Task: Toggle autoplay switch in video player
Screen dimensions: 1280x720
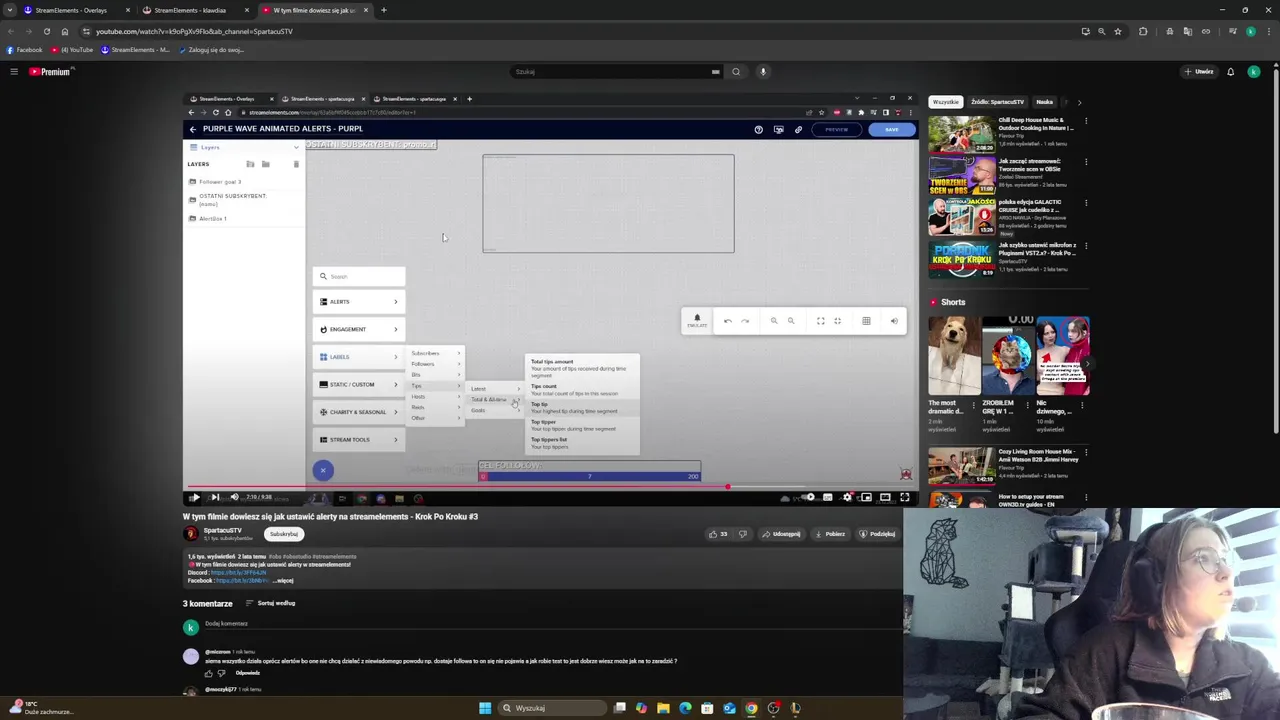Action: coord(808,497)
